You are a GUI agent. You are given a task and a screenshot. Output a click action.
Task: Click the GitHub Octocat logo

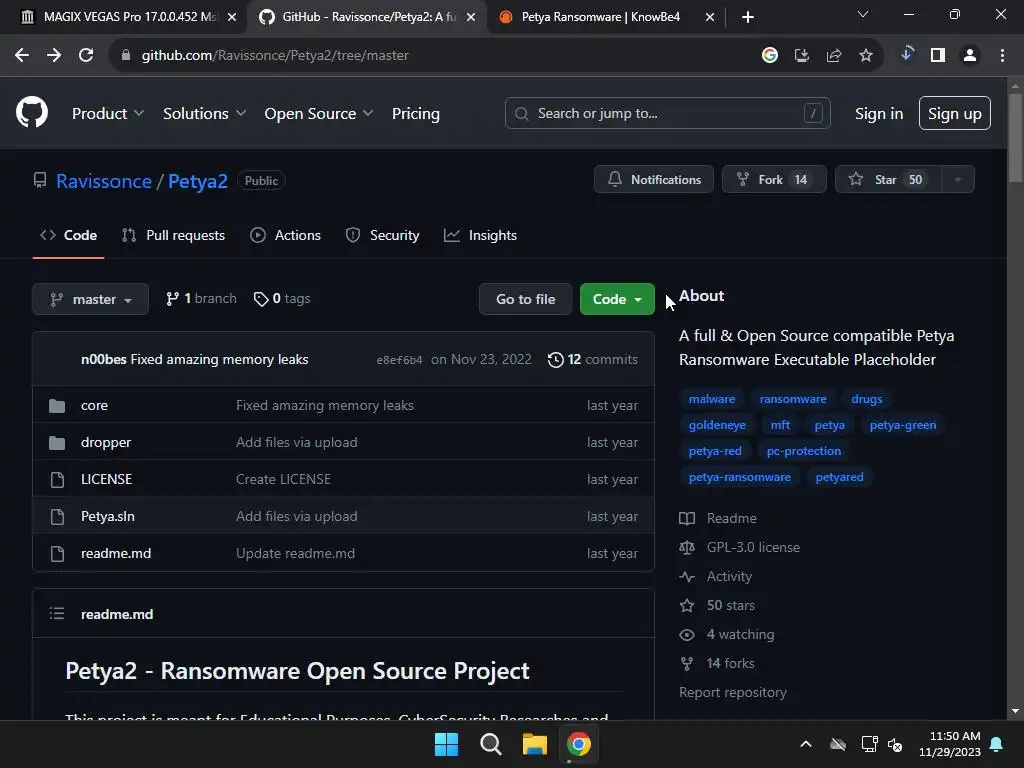click(x=31, y=112)
